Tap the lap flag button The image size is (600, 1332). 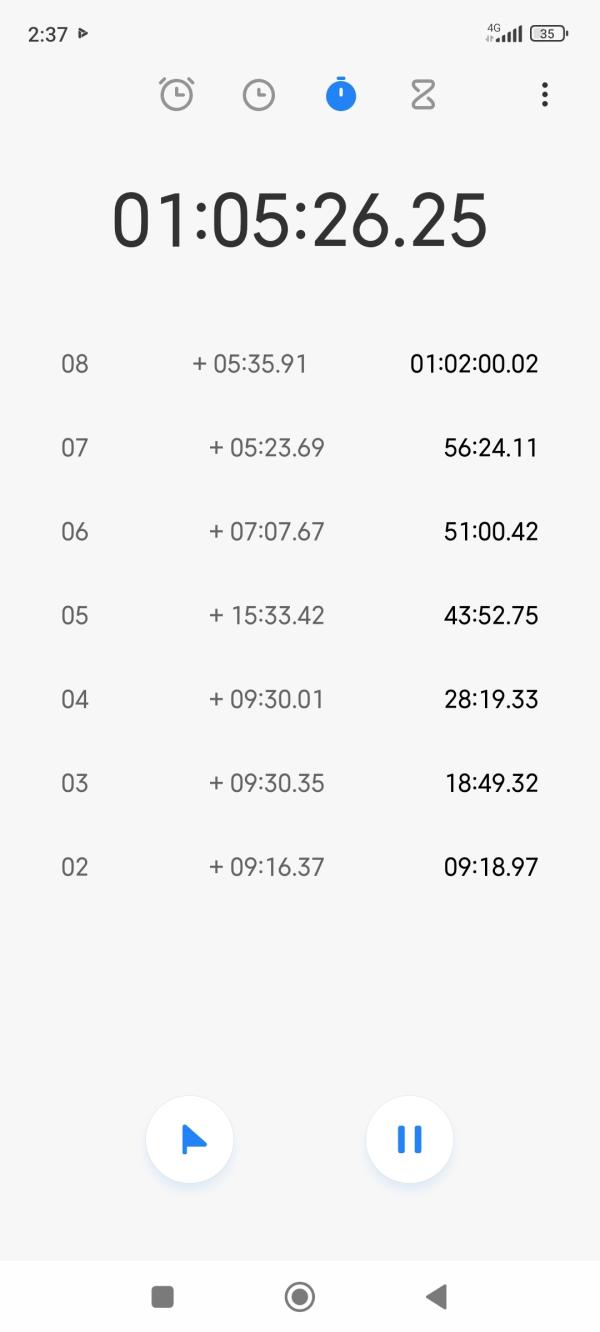pos(190,1140)
